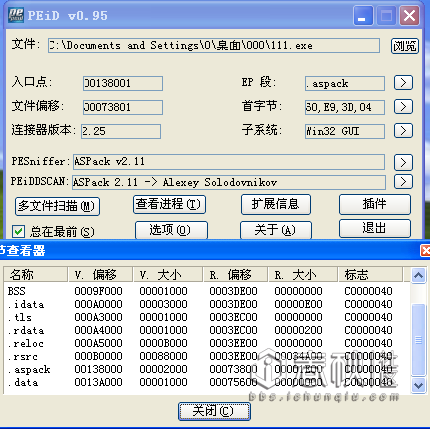Click 退出 exit button
The width and height of the screenshot is (430, 429).
[375, 229]
